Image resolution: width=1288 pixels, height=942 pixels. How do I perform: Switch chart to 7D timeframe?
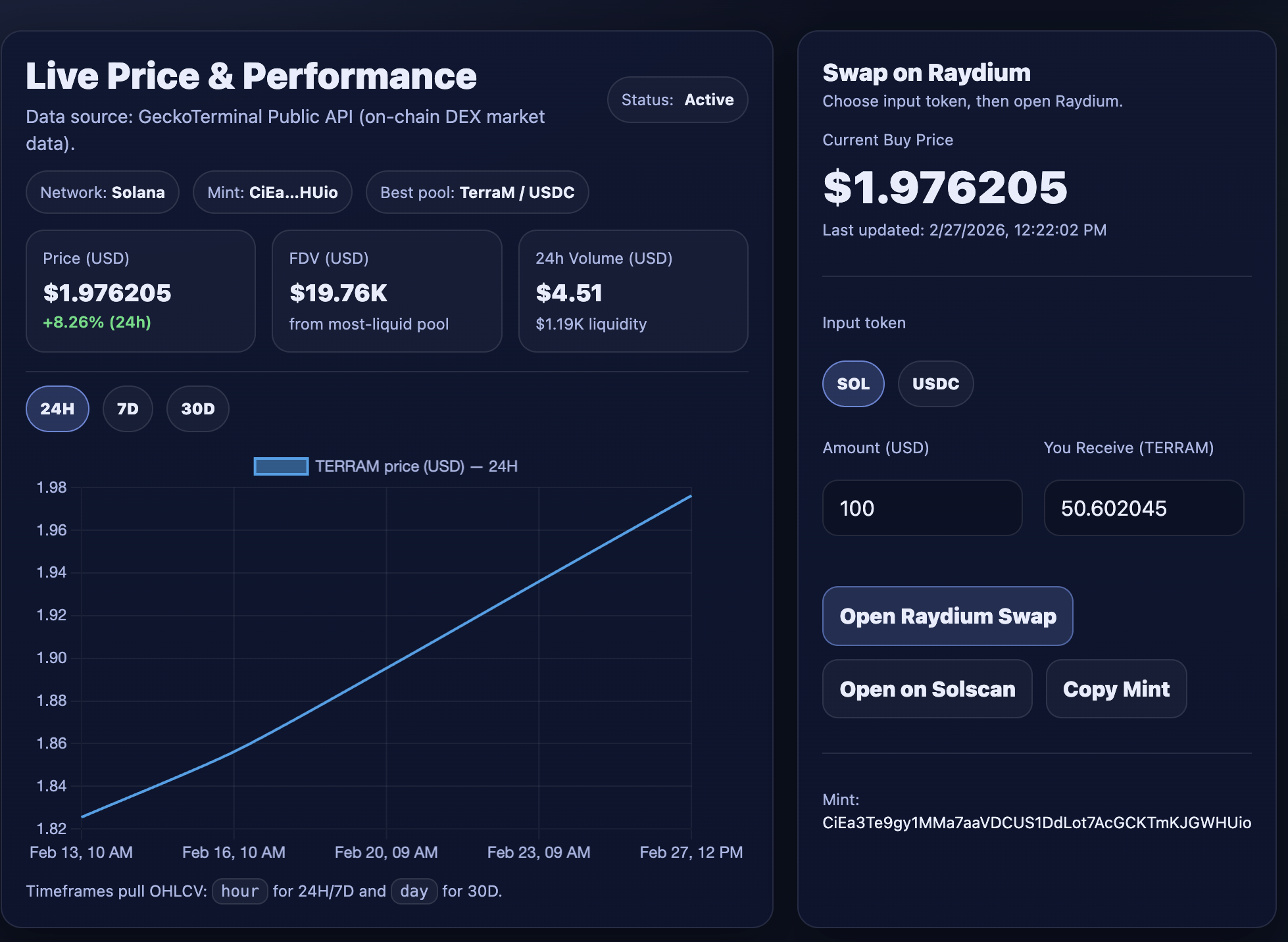coord(128,409)
